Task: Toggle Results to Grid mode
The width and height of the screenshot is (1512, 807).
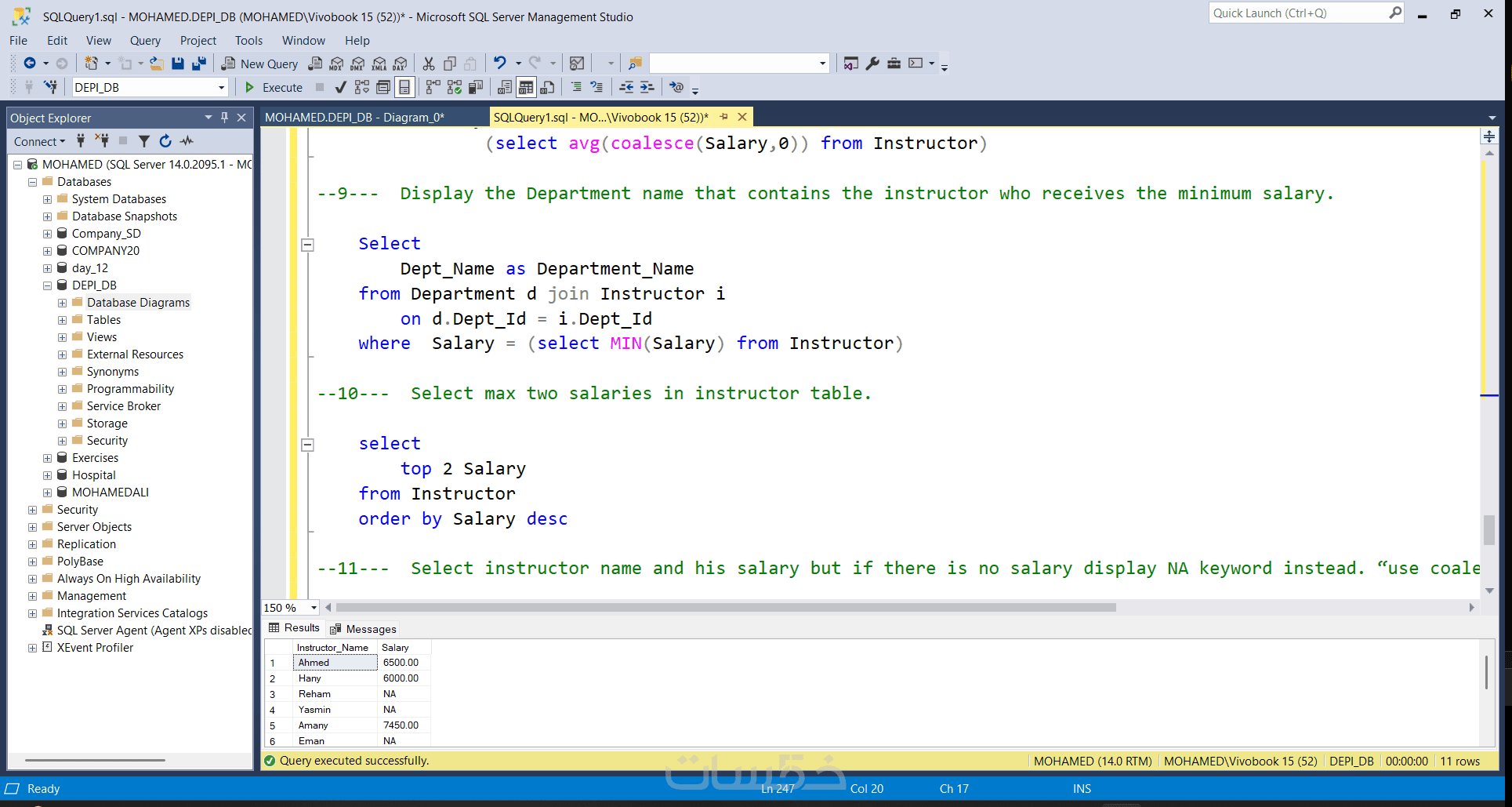Action: pos(526,87)
